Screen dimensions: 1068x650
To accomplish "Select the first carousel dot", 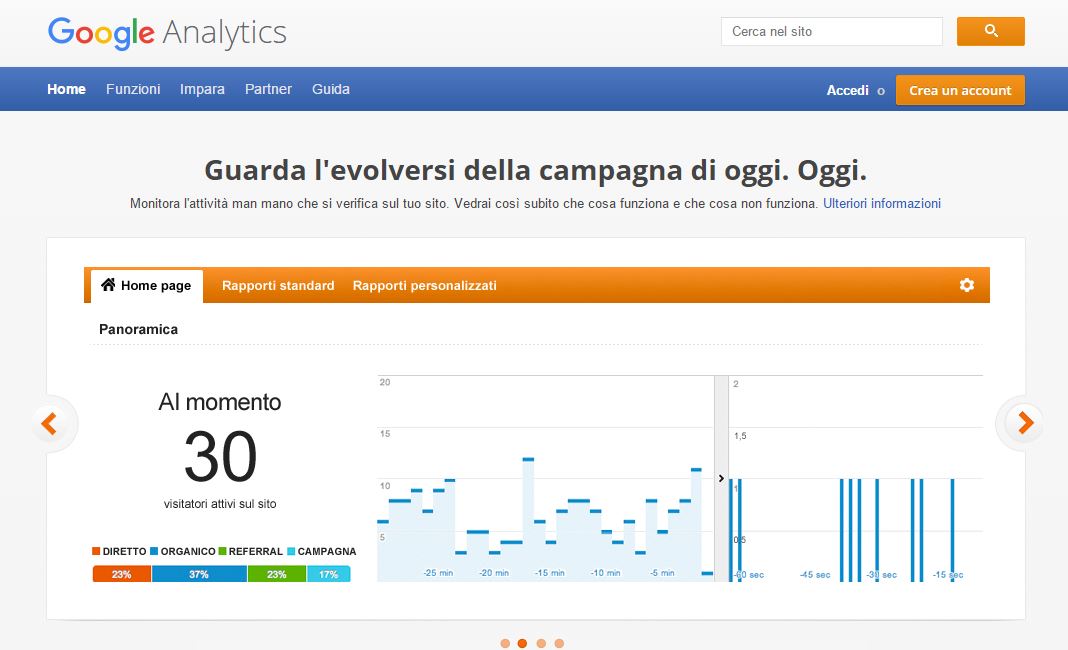I will pyautogui.click(x=505, y=643).
